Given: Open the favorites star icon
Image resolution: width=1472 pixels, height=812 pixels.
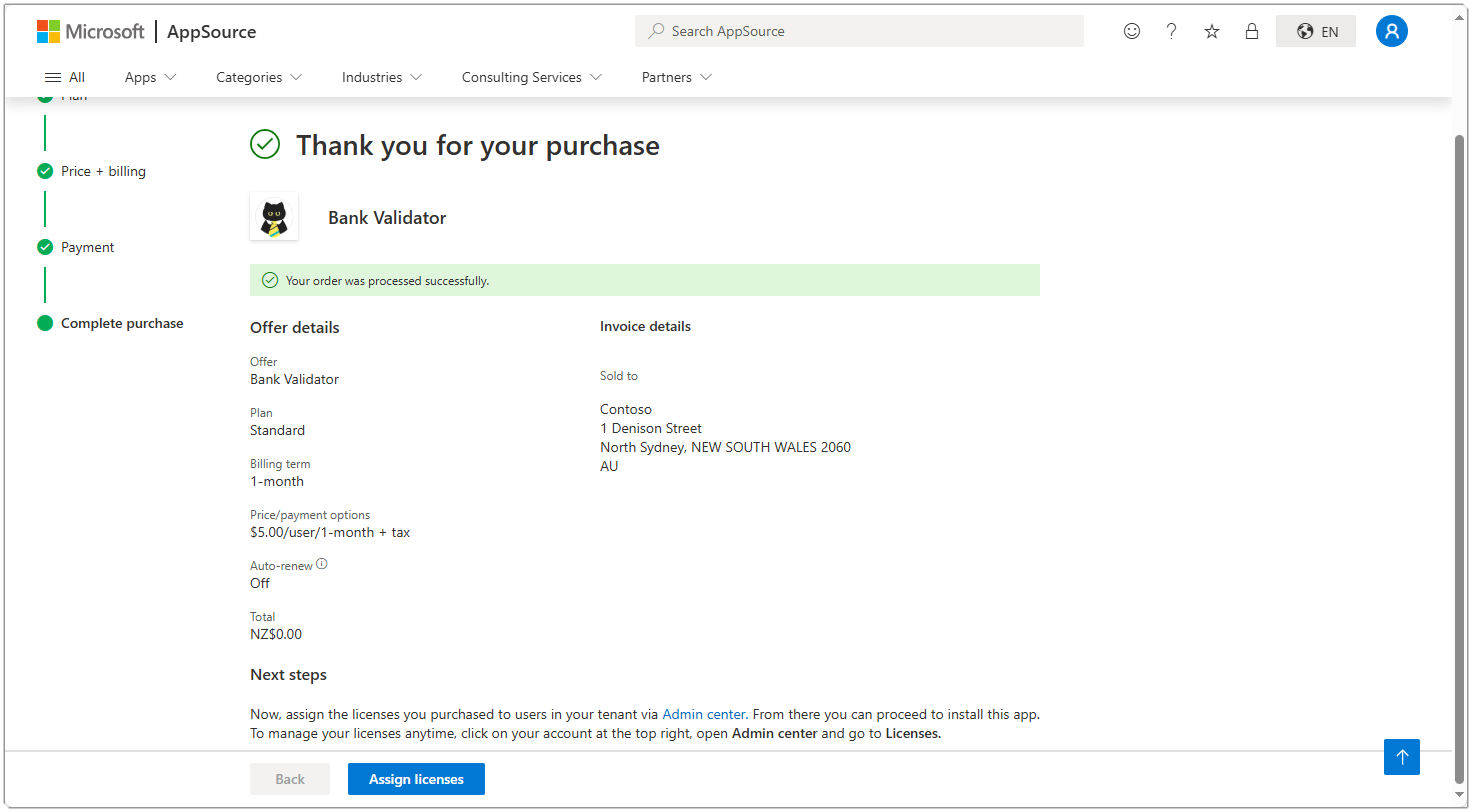Looking at the screenshot, I should pos(1212,31).
